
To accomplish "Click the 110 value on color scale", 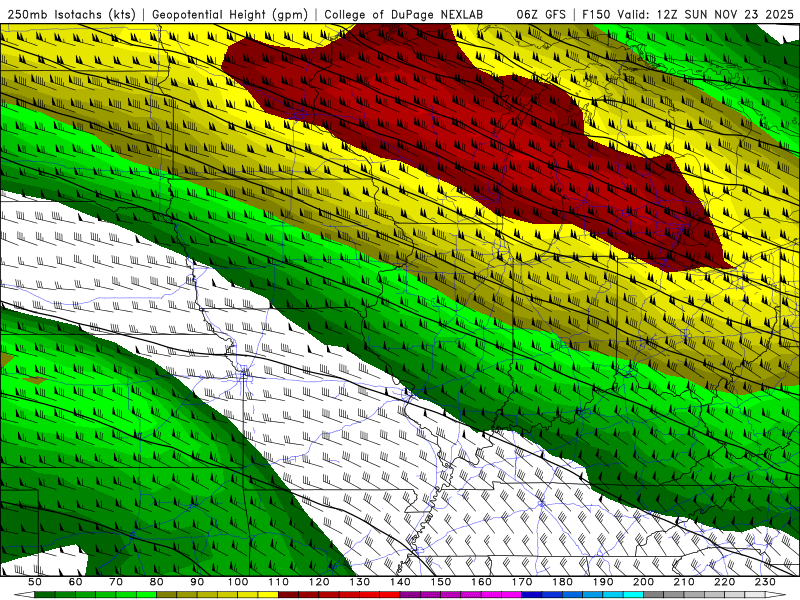I will click(279, 582).
